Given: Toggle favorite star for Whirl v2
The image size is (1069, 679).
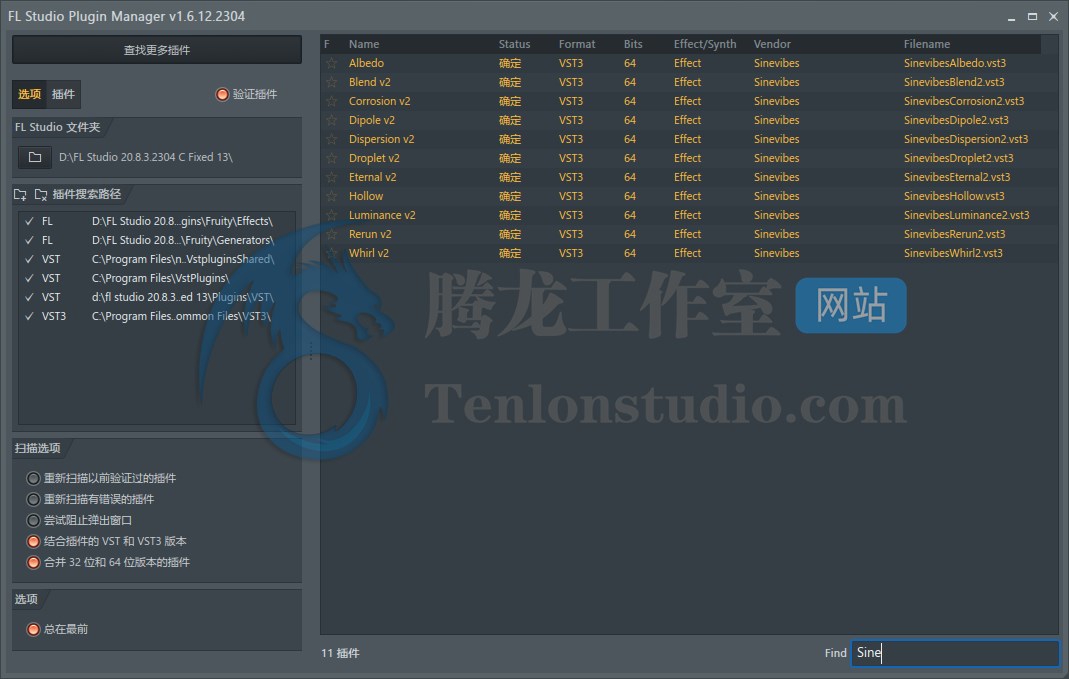Looking at the screenshot, I should tap(331, 253).
